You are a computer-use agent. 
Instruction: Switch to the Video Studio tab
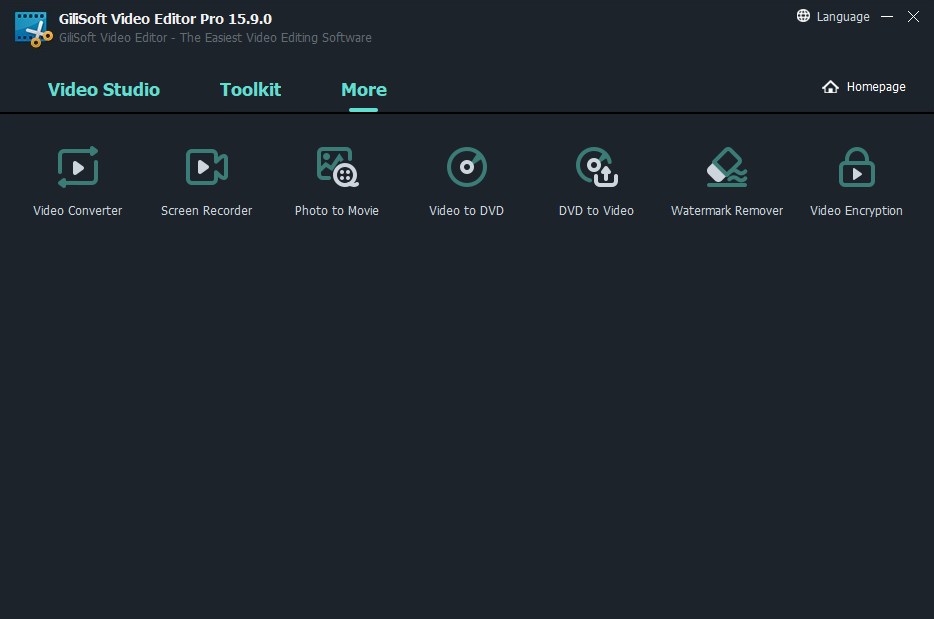pyautogui.click(x=104, y=89)
